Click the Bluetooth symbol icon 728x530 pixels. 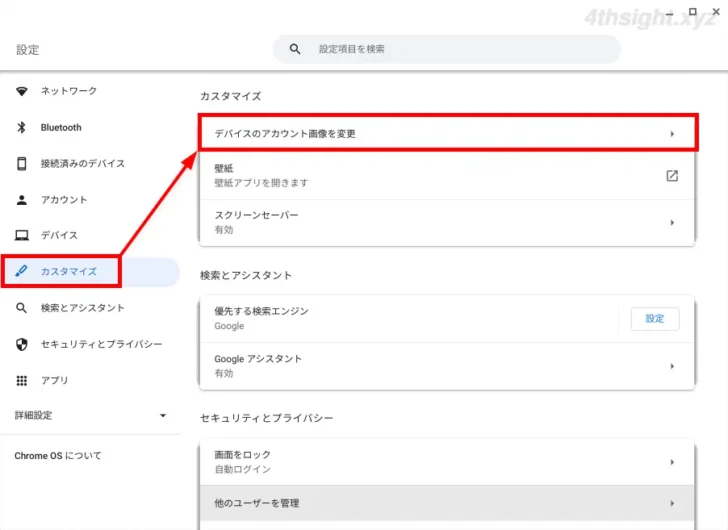pyautogui.click(x=21, y=127)
